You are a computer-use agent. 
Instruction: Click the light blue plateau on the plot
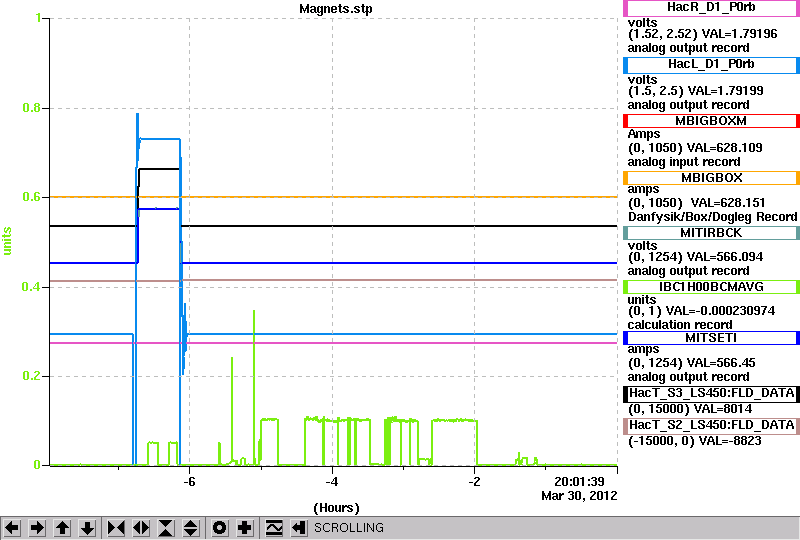[160, 139]
